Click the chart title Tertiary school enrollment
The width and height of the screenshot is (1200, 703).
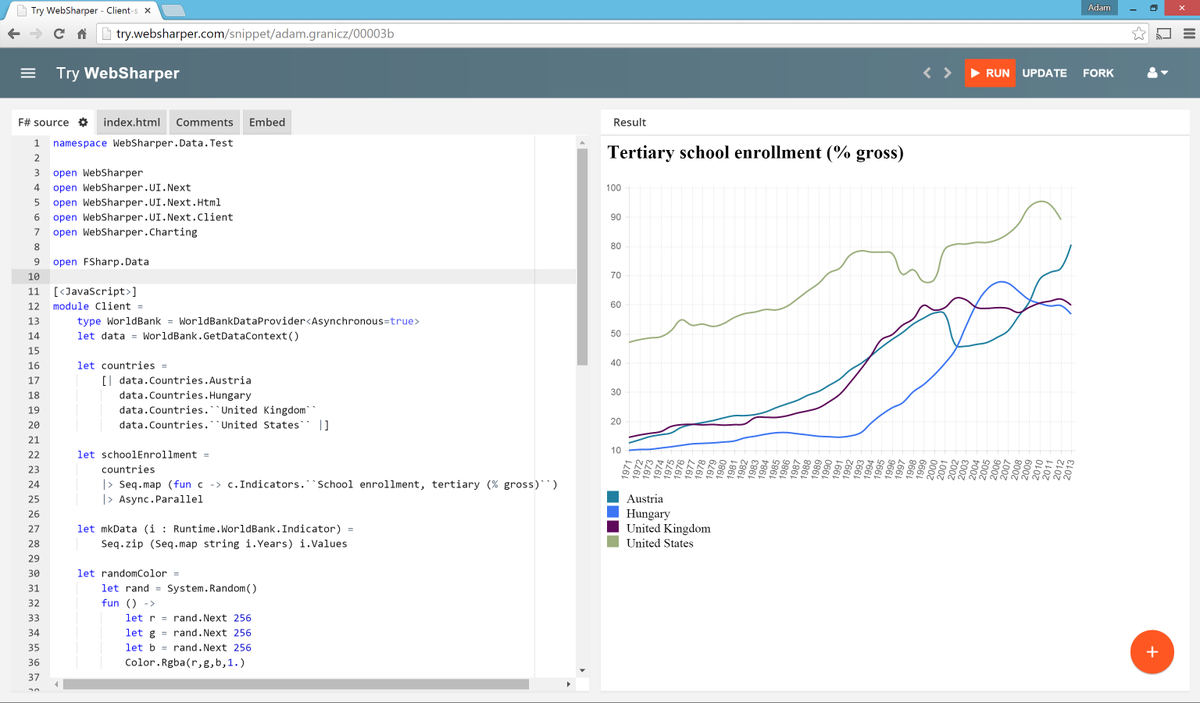pyautogui.click(x=756, y=153)
